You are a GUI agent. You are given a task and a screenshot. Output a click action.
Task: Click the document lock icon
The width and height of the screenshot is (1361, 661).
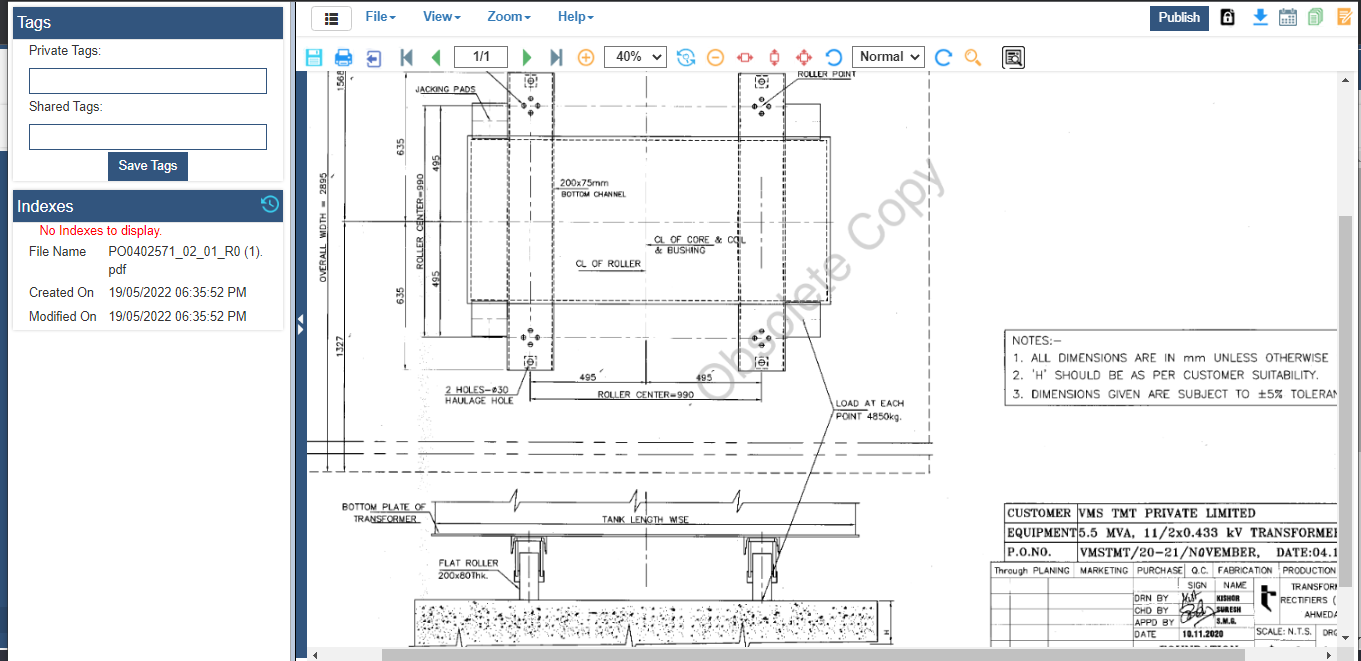(1228, 17)
